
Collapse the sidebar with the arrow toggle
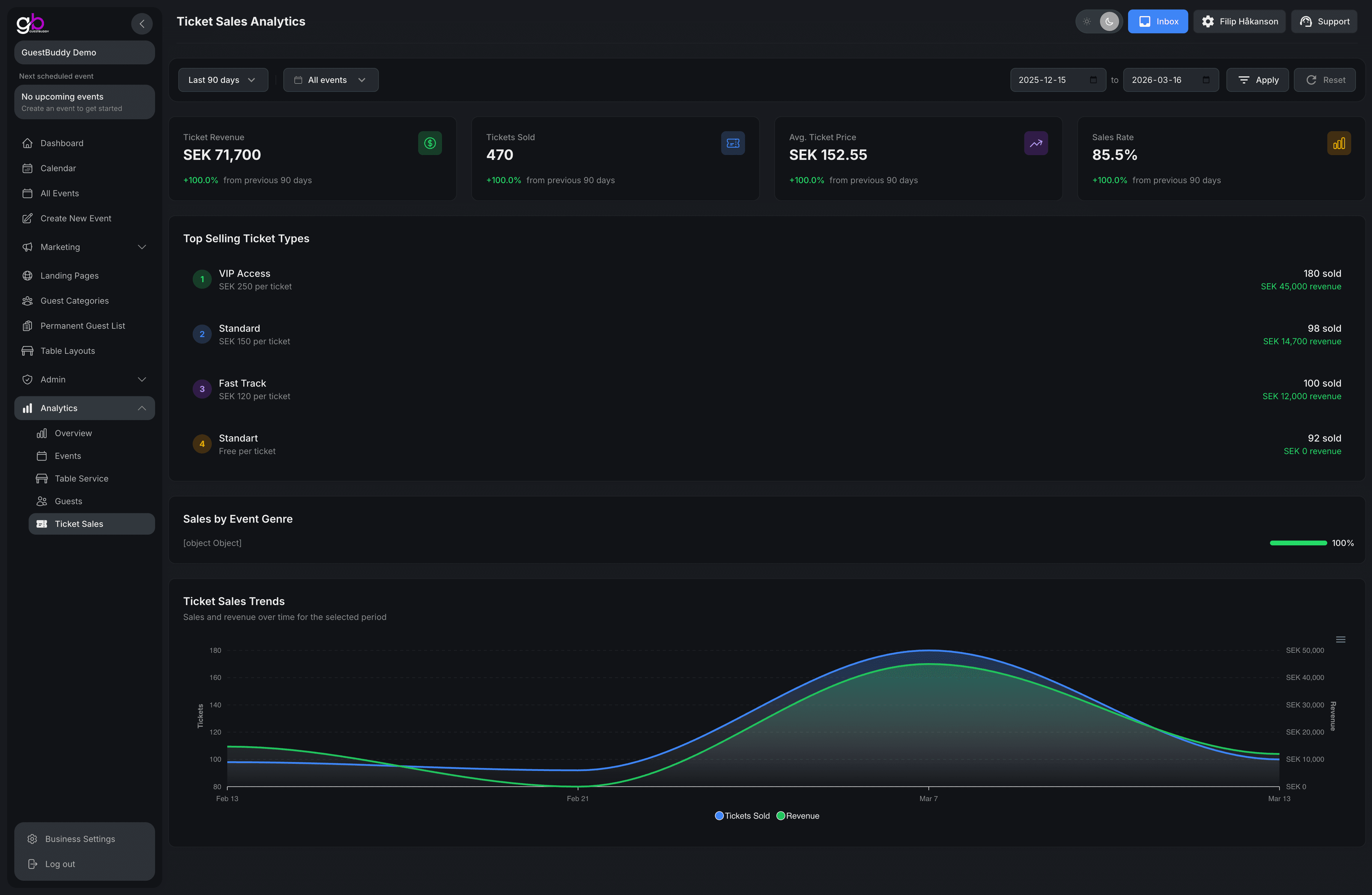[x=142, y=24]
